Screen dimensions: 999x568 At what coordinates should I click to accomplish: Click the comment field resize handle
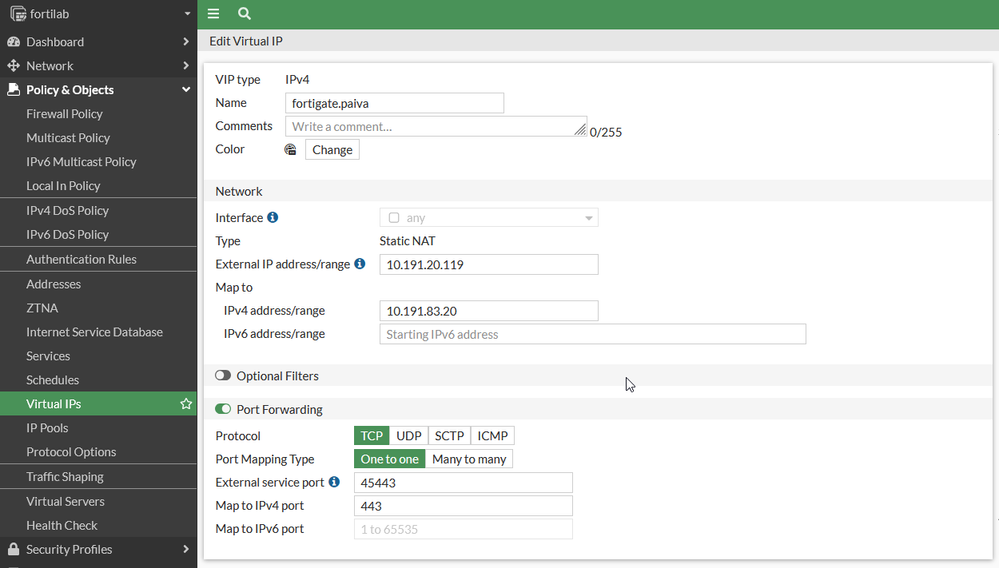[580, 129]
